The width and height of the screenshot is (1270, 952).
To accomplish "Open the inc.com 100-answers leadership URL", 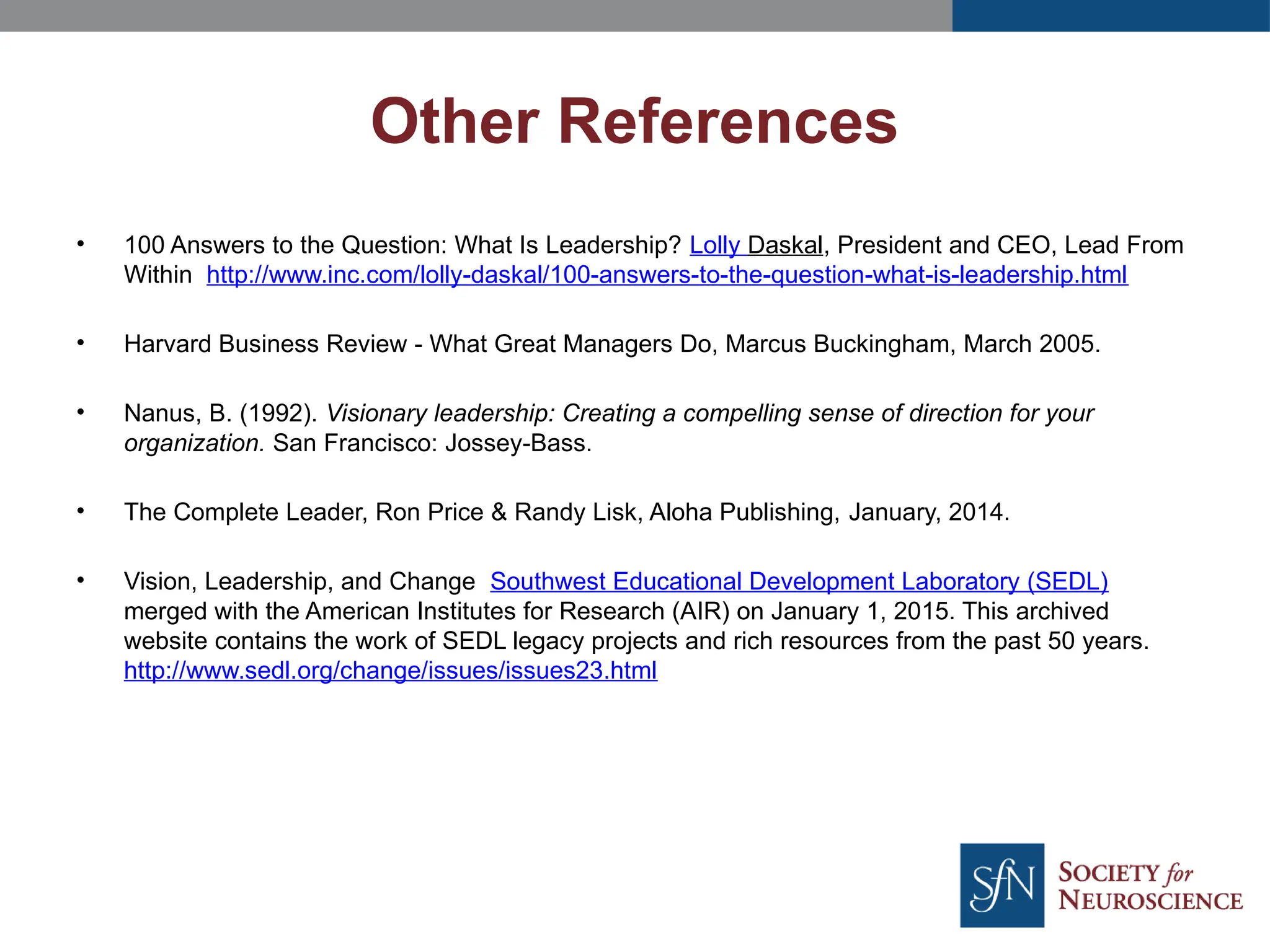I will pyautogui.click(x=667, y=275).
